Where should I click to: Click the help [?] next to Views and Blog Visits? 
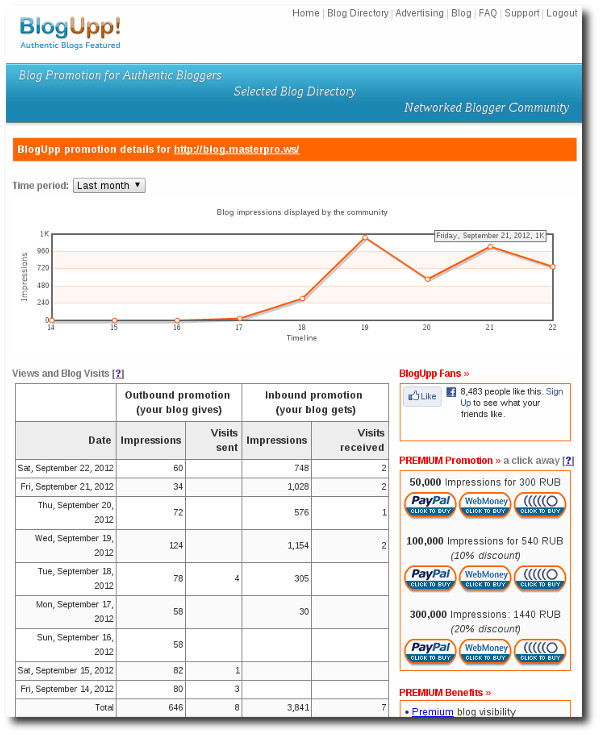click(118, 374)
